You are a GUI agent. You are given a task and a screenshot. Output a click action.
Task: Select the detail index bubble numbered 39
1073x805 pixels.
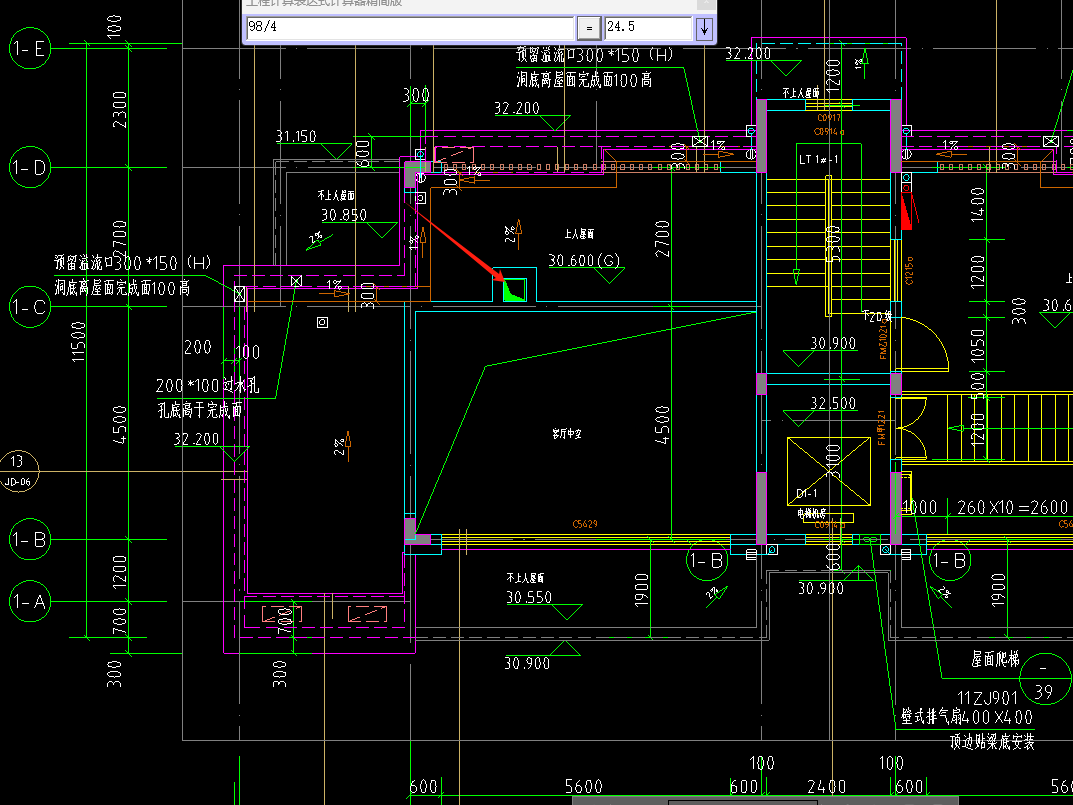click(1045, 678)
